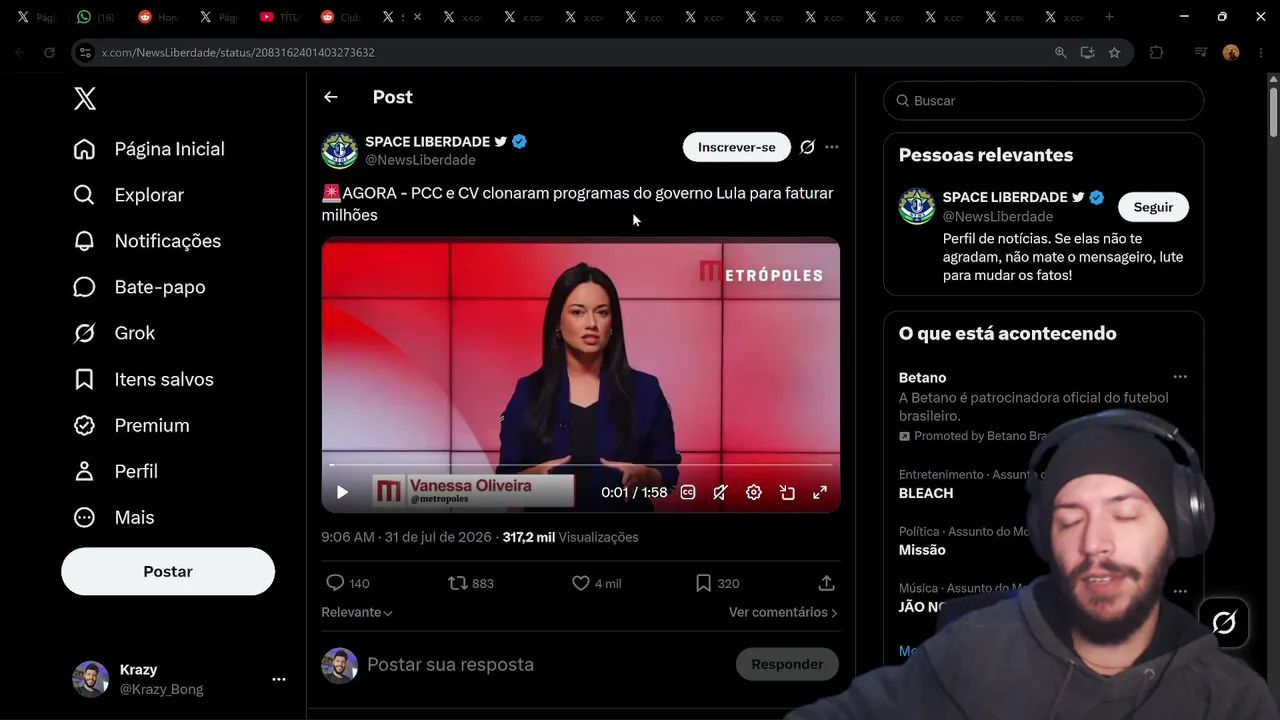Open the Premium page
This screenshot has width=1280, height=720.
[x=131, y=425]
